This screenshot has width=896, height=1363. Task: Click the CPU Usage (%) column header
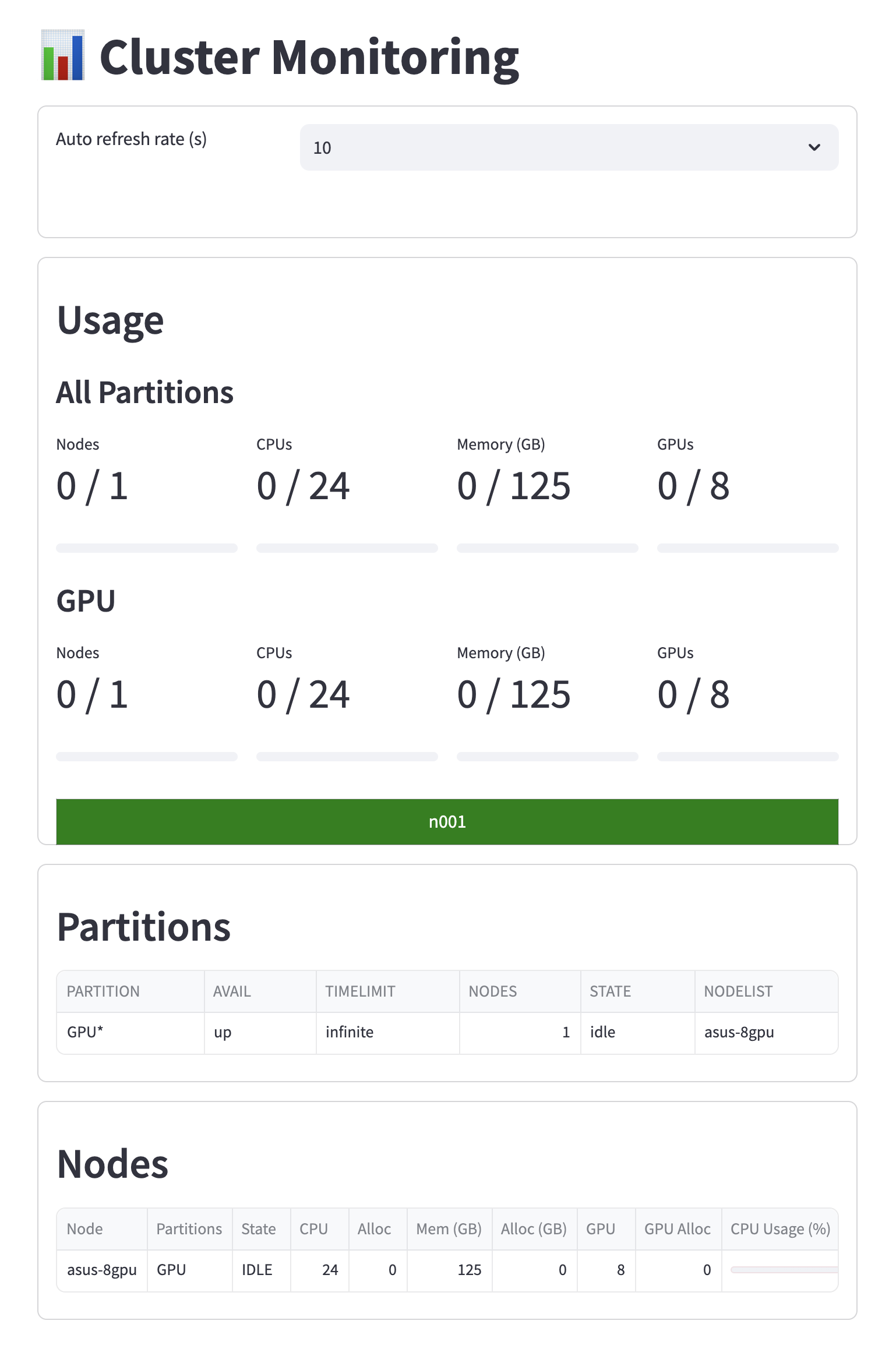pos(780,1229)
